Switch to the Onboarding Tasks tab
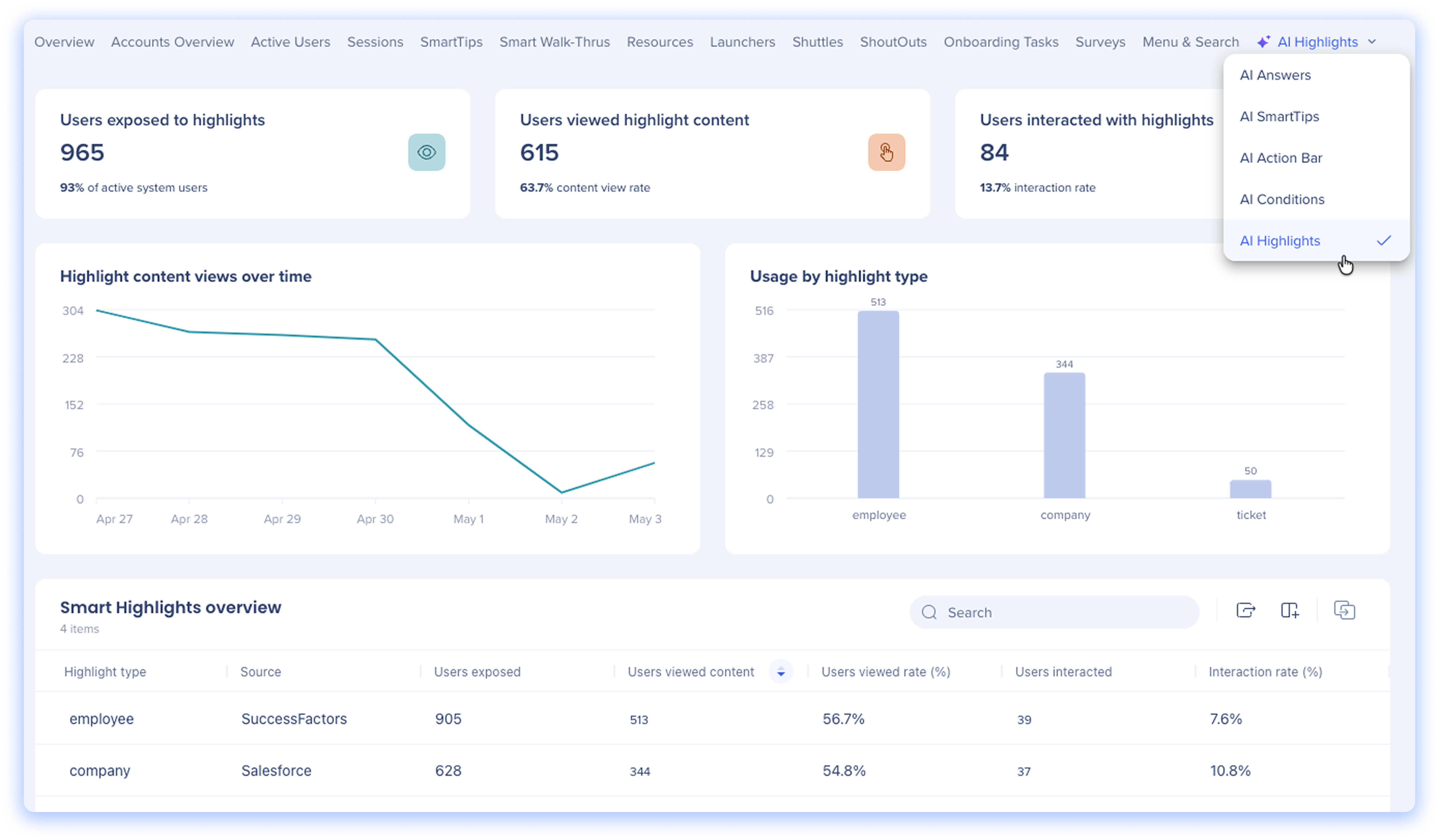This screenshot has width=1439, height=840. pos(1001,42)
